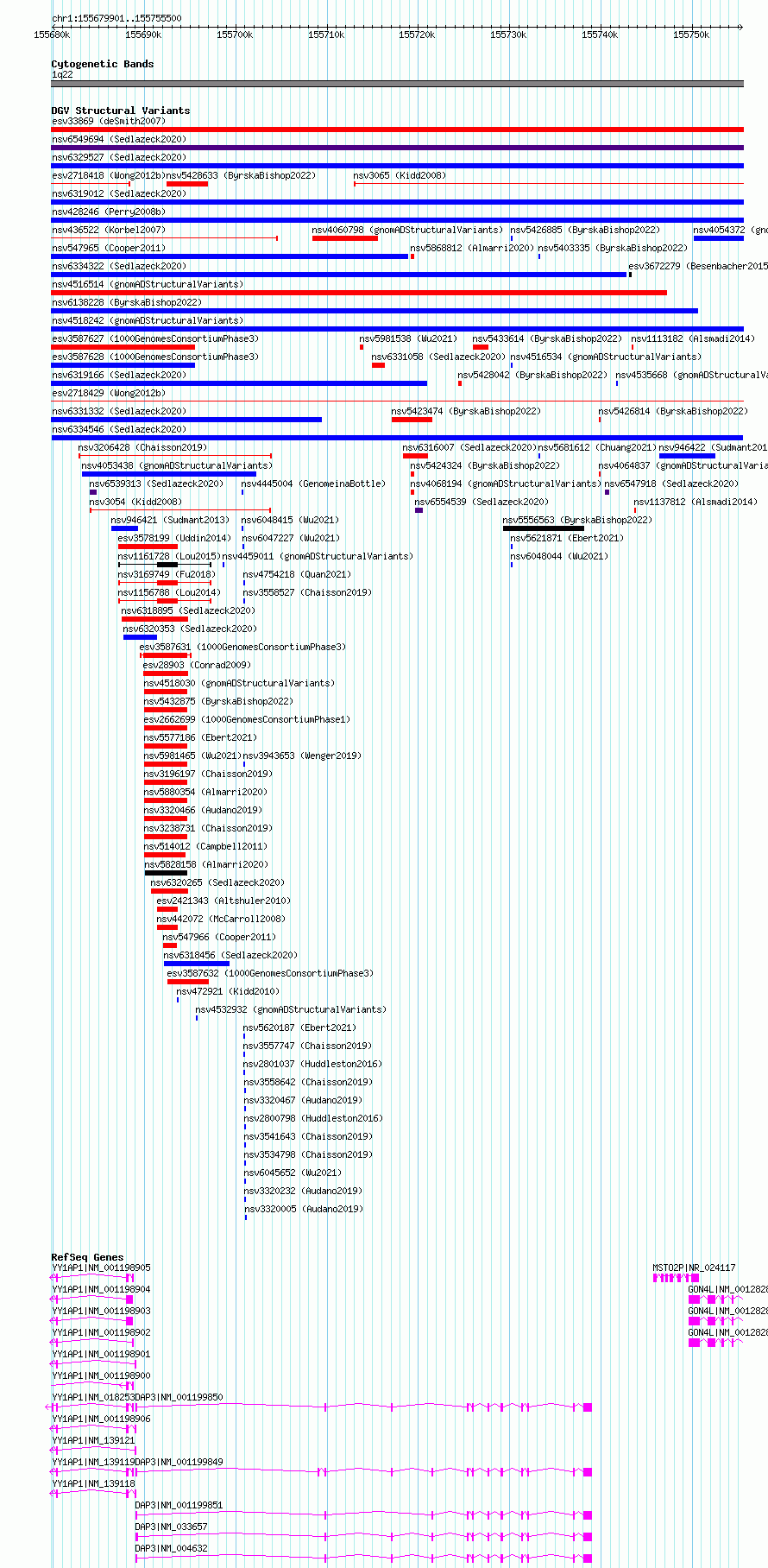This screenshot has height=1568, width=768.
Task: Open variant esv3672279 (Besenbacher2015)
Action: [x=698, y=266]
